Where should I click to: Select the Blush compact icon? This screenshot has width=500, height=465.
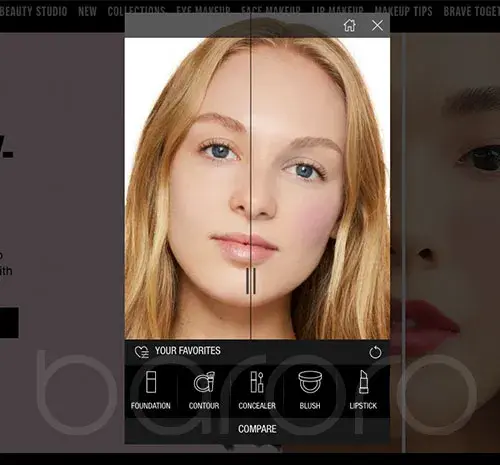pos(310,382)
